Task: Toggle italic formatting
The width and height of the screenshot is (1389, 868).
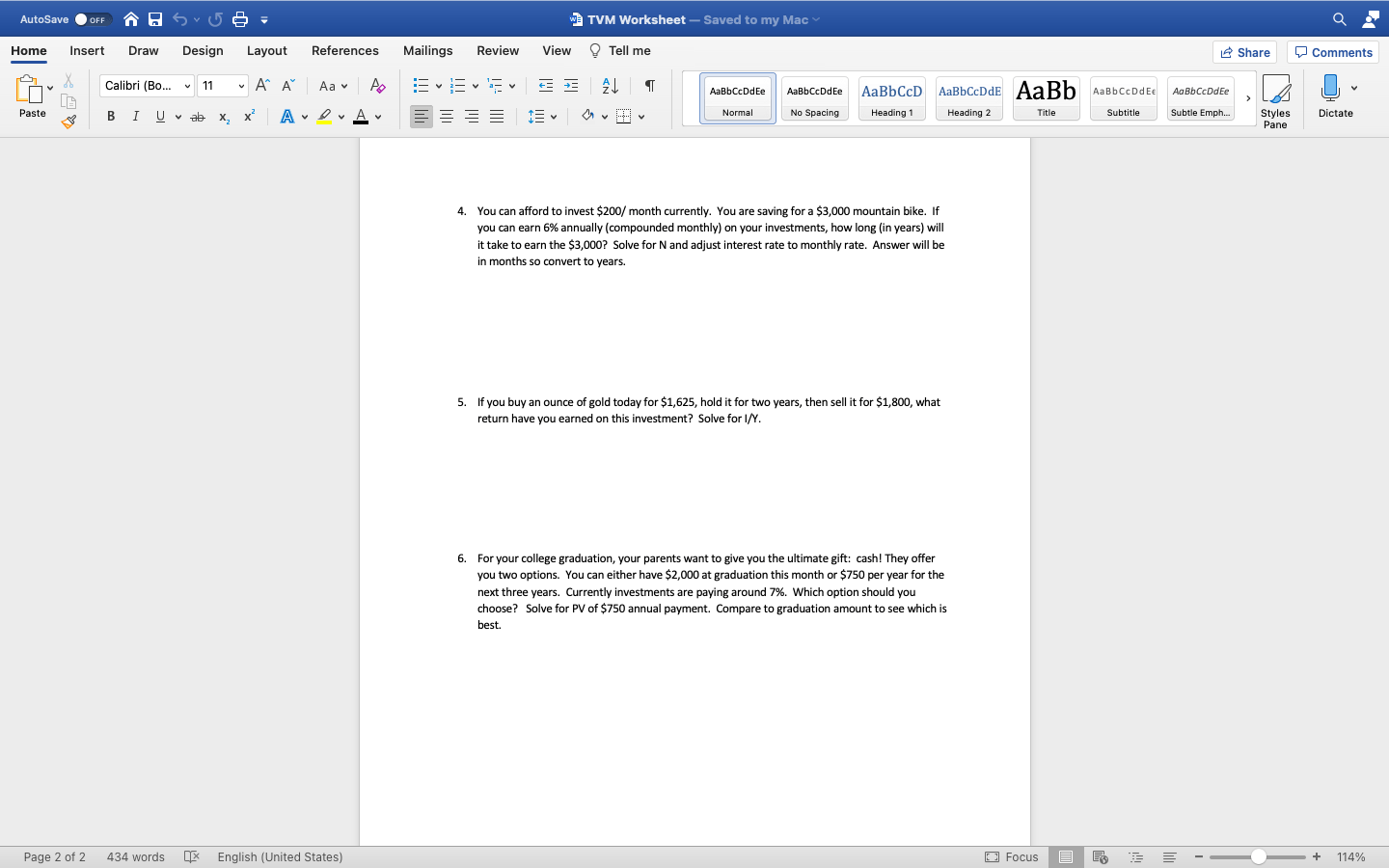Action: pos(135,117)
